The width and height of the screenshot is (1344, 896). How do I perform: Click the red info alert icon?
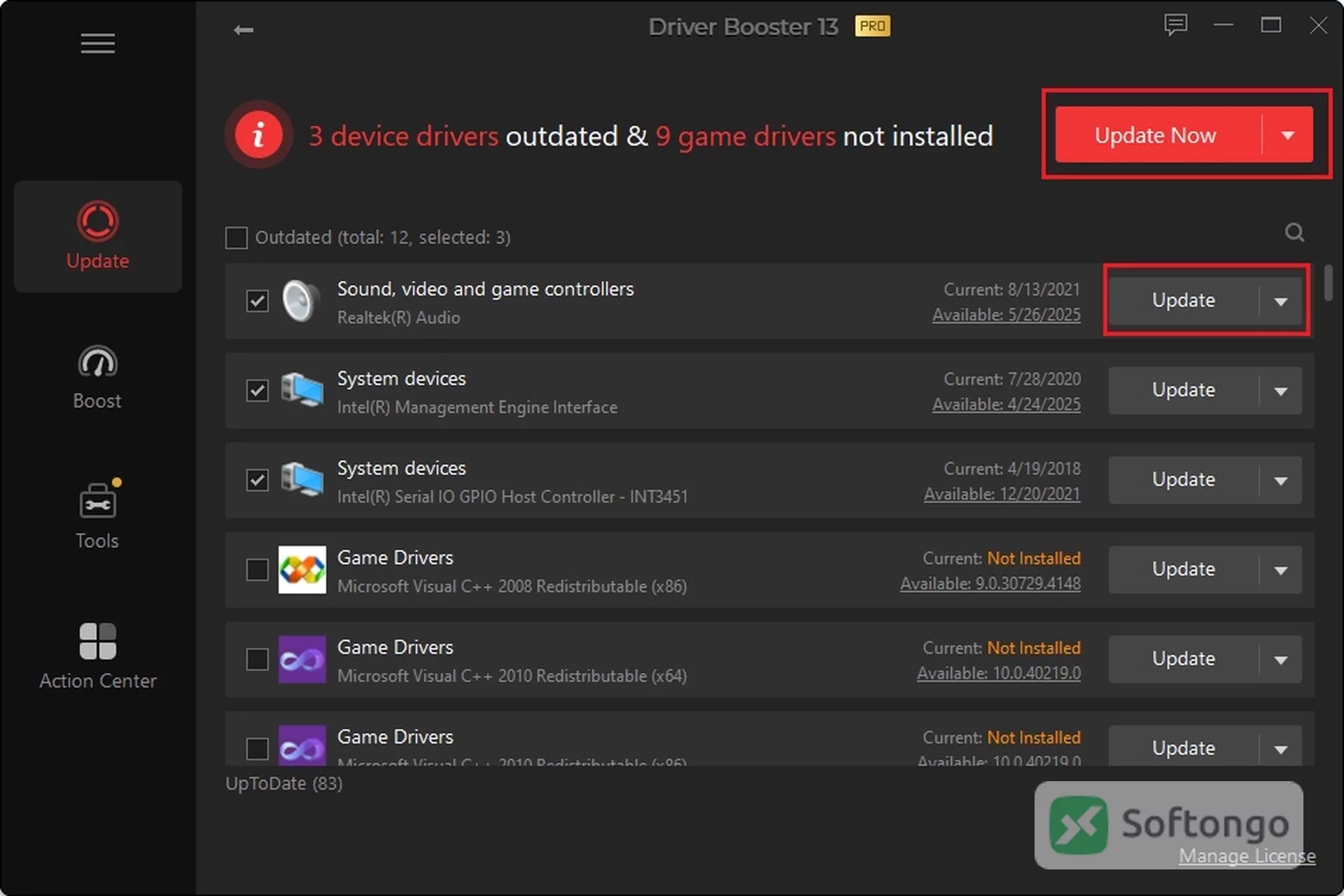click(258, 134)
